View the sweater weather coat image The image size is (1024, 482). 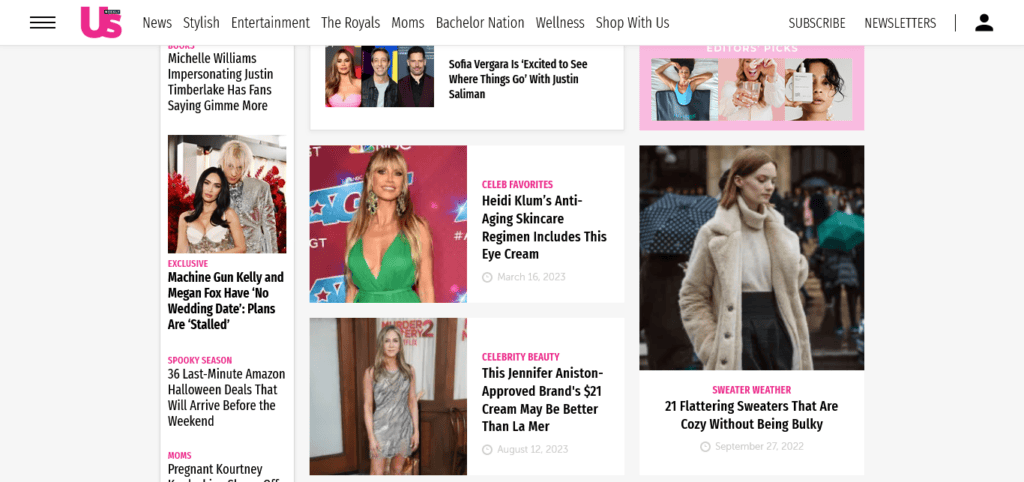tap(751, 257)
